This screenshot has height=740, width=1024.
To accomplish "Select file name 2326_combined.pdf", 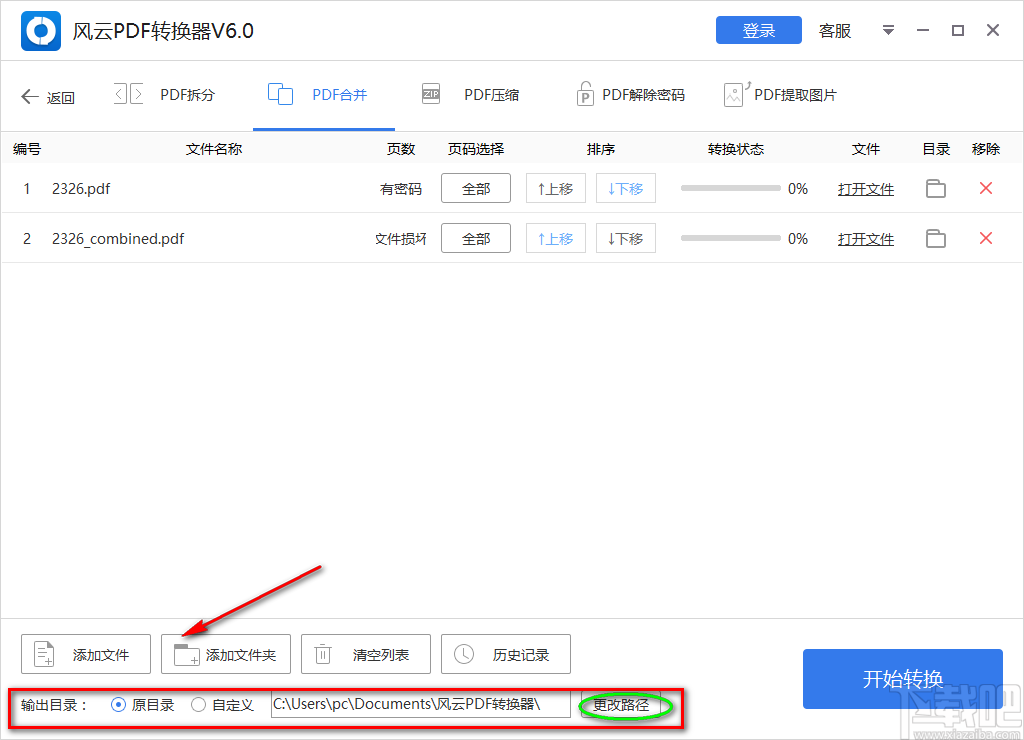I will (118, 239).
